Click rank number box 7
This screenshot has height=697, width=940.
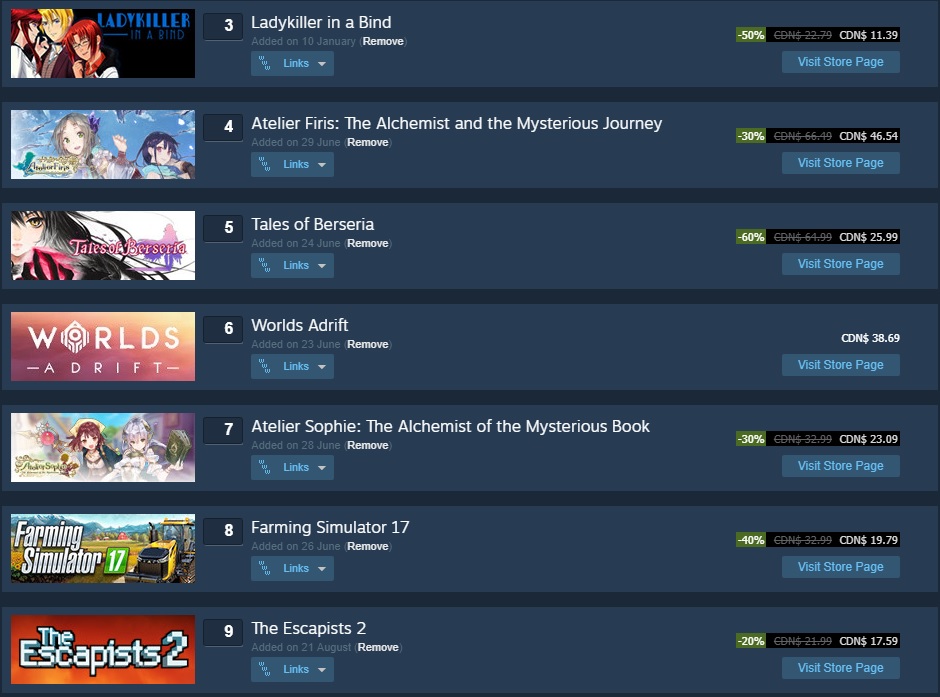(x=223, y=430)
